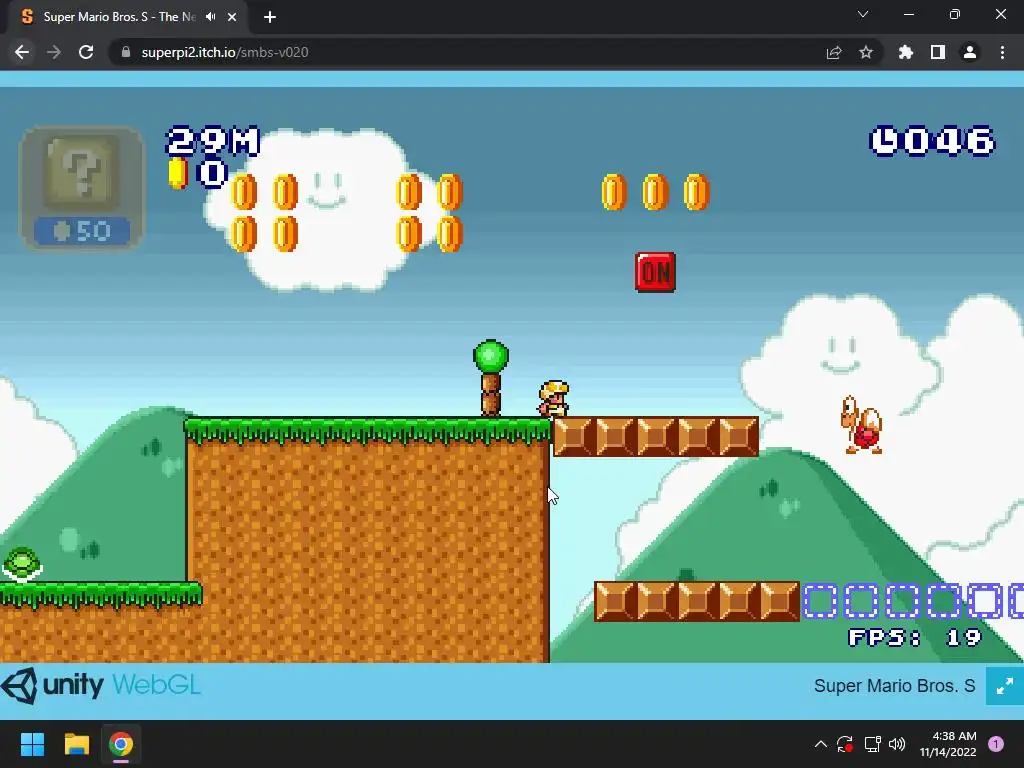Open File Explorer from taskbar

pos(76,744)
